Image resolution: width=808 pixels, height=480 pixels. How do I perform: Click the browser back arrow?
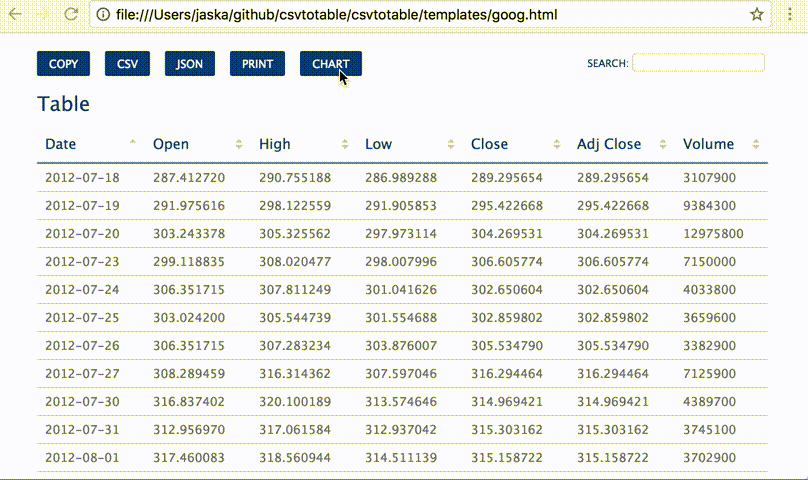15,14
